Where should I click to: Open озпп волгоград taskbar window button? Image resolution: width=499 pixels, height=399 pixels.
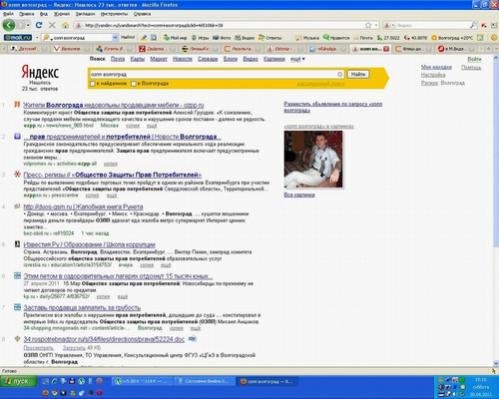[267, 381]
